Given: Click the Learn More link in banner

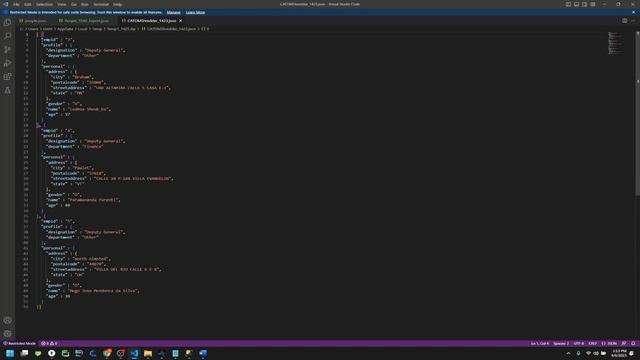Looking at the screenshot, I should pos(196,12).
